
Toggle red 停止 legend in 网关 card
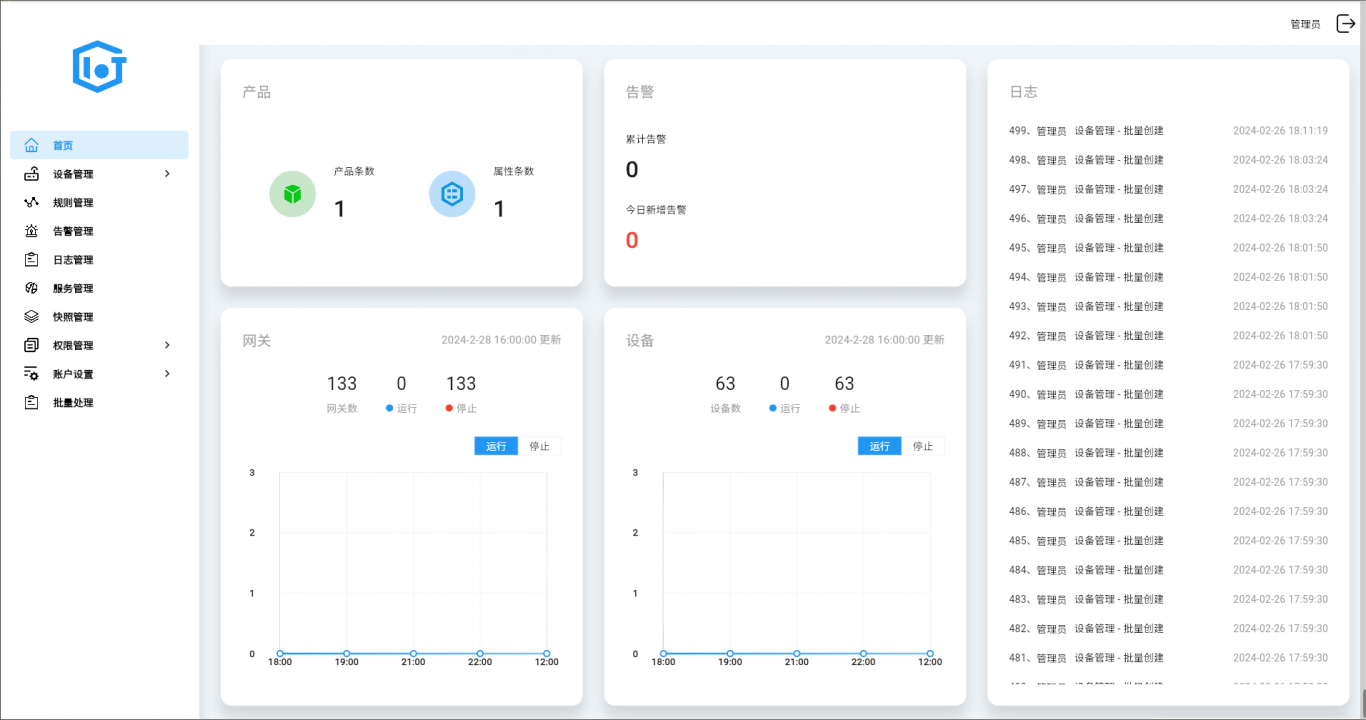461,408
